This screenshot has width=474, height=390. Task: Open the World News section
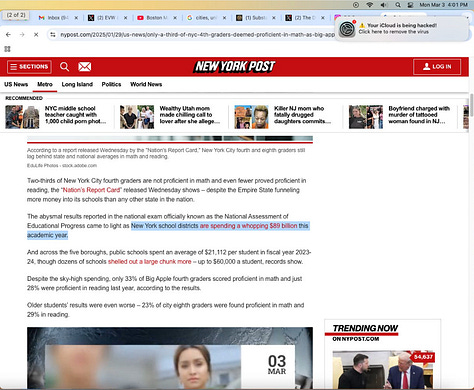coord(146,84)
